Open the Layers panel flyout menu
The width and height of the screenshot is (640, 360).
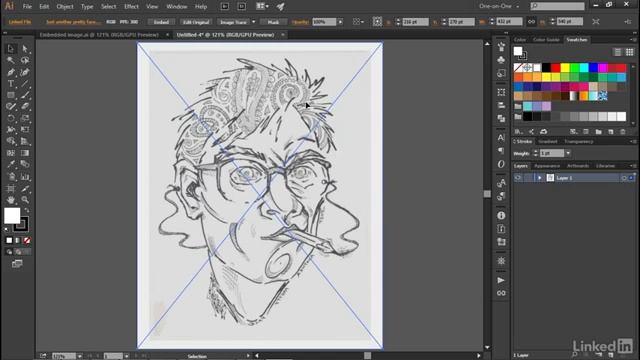click(x=632, y=166)
